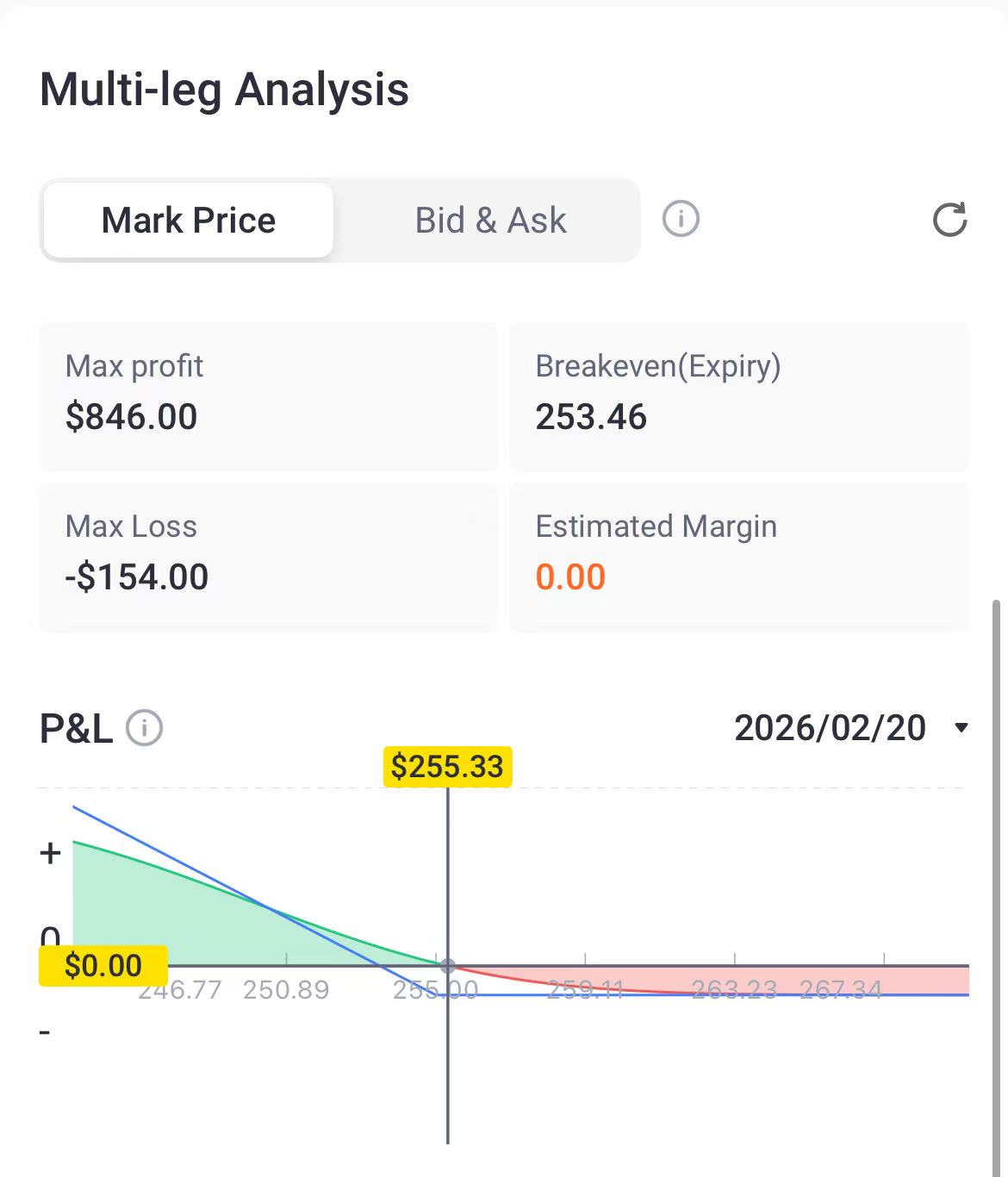Open the P&L info tooltip icon

tap(145, 728)
